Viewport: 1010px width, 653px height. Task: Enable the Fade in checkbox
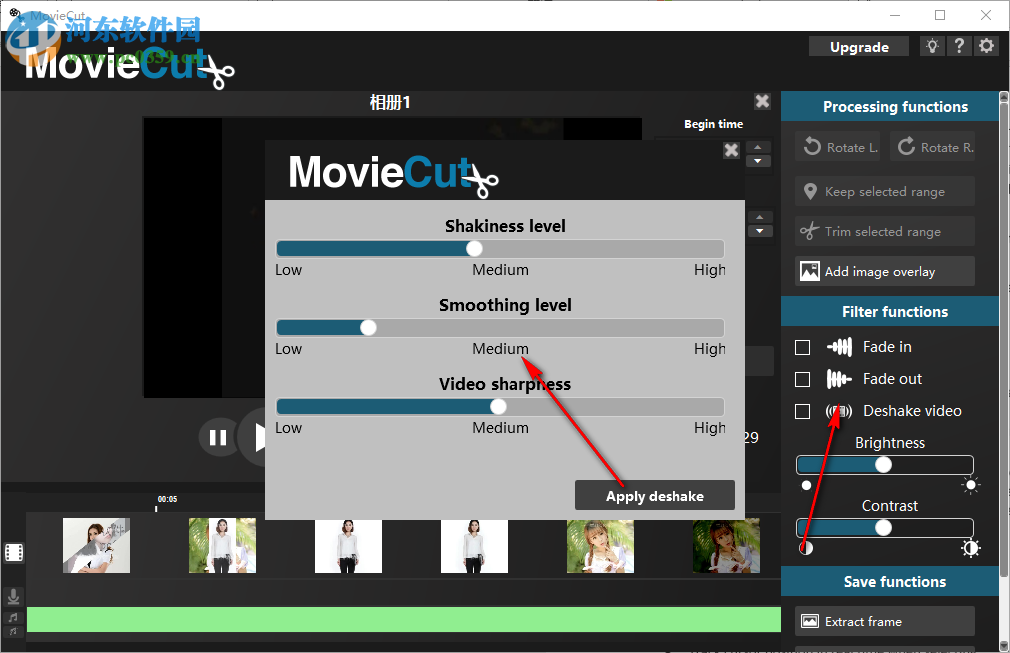point(803,348)
